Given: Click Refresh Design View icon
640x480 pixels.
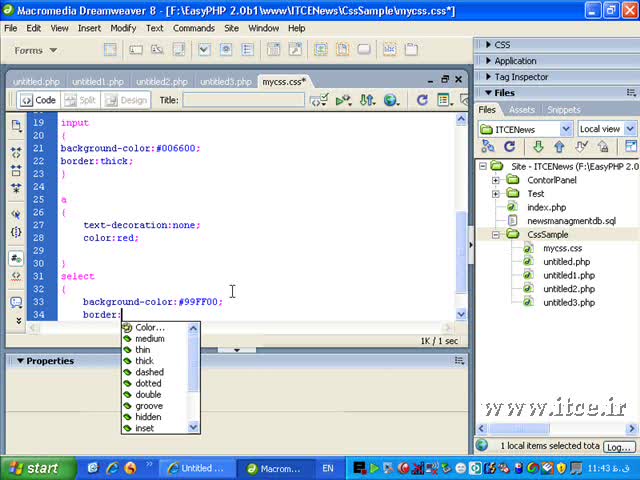Looking at the screenshot, I should point(422,100).
